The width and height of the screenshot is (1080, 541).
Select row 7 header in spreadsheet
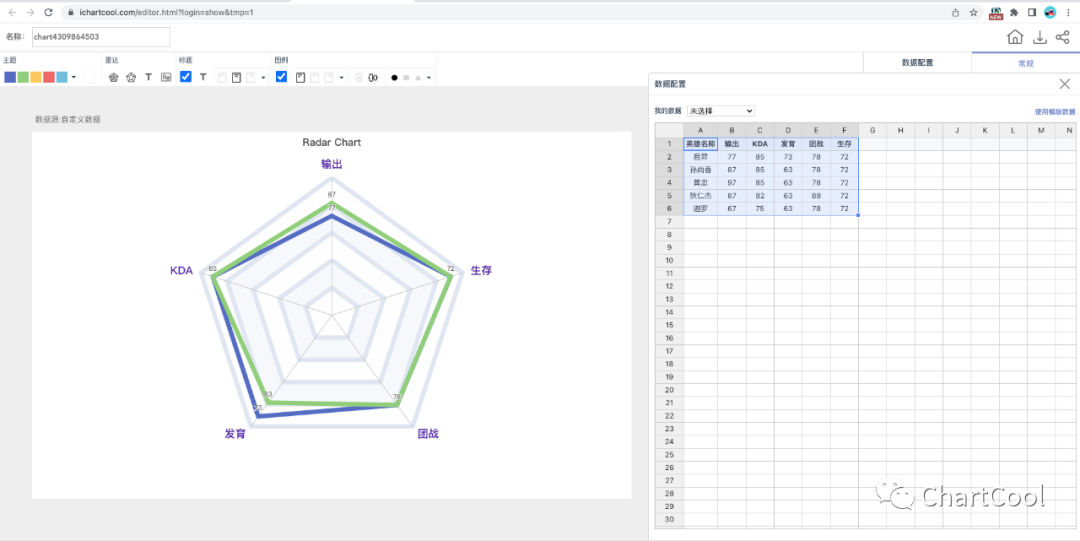pyautogui.click(x=669, y=221)
